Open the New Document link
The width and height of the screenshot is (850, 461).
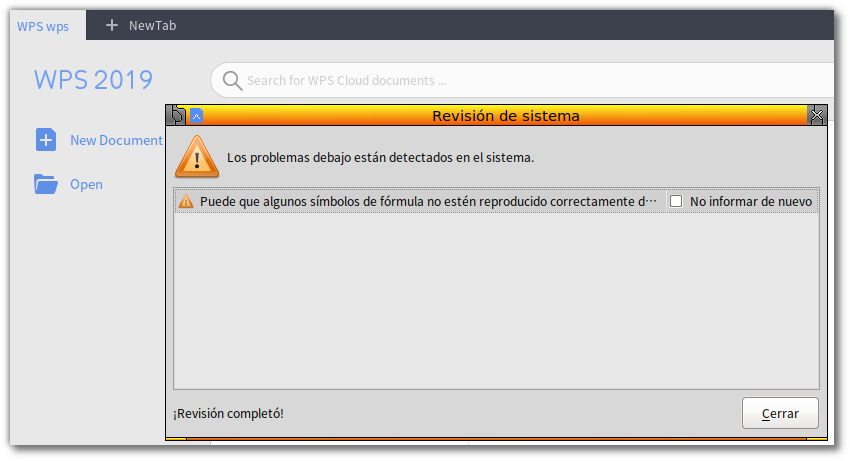116,140
